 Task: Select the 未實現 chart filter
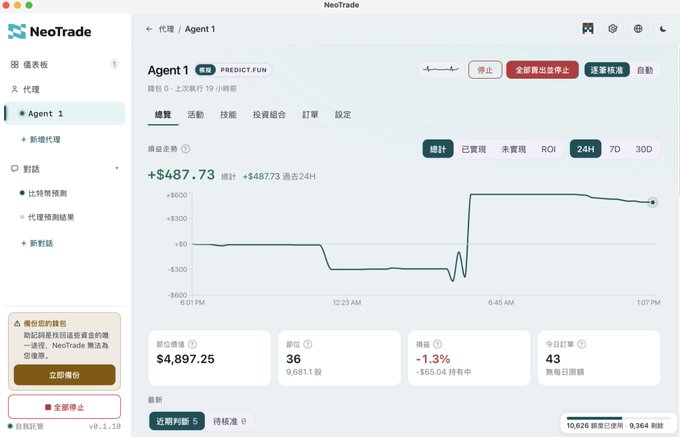pos(513,149)
